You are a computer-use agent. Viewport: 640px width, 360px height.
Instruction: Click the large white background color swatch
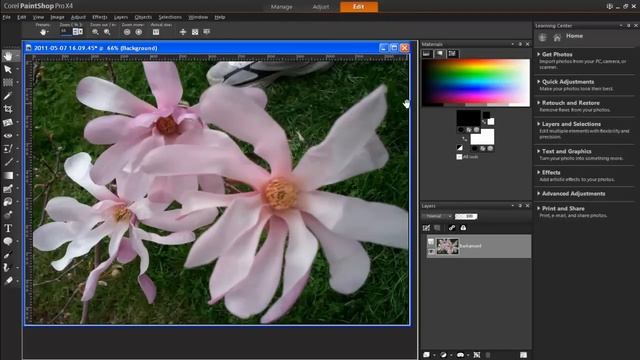(x=482, y=136)
